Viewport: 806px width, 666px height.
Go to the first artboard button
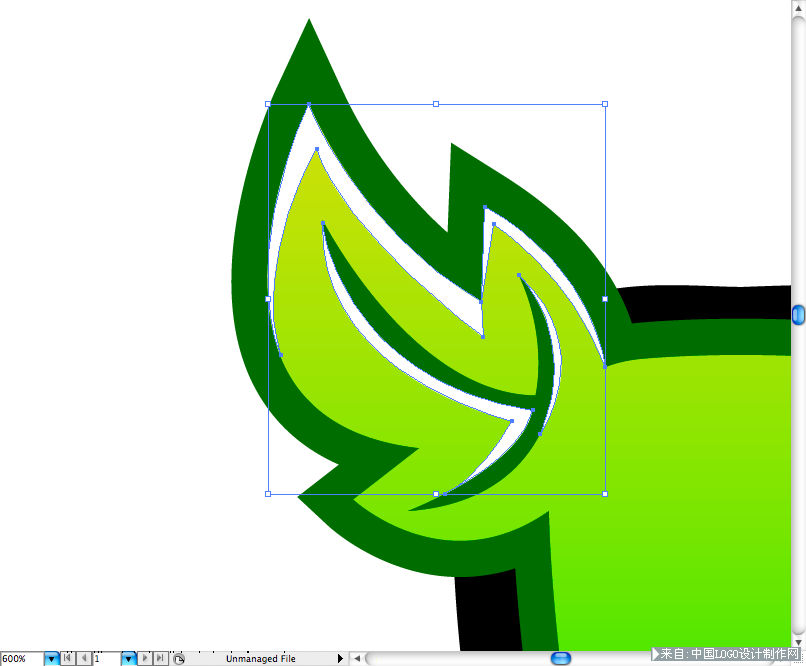(68, 658)
